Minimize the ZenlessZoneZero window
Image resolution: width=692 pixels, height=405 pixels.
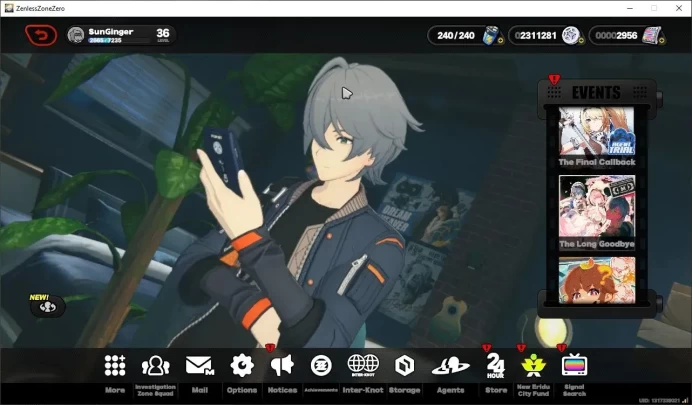tap(630, 8)
